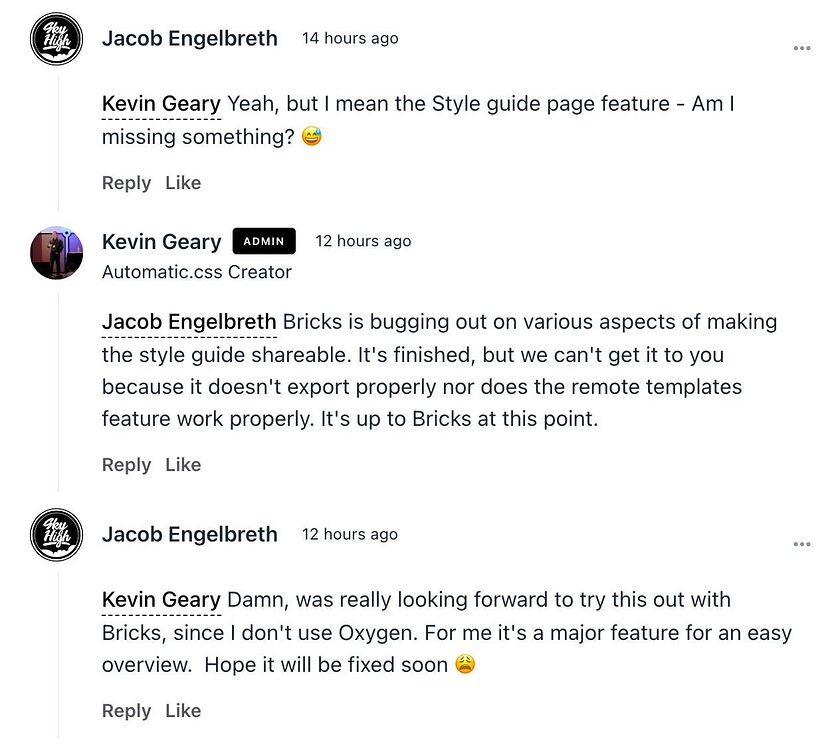The width and height of the screenshot is (840, 748).
Task: Click Jacob's avatar beside the last comment
Action: [56, 535]
